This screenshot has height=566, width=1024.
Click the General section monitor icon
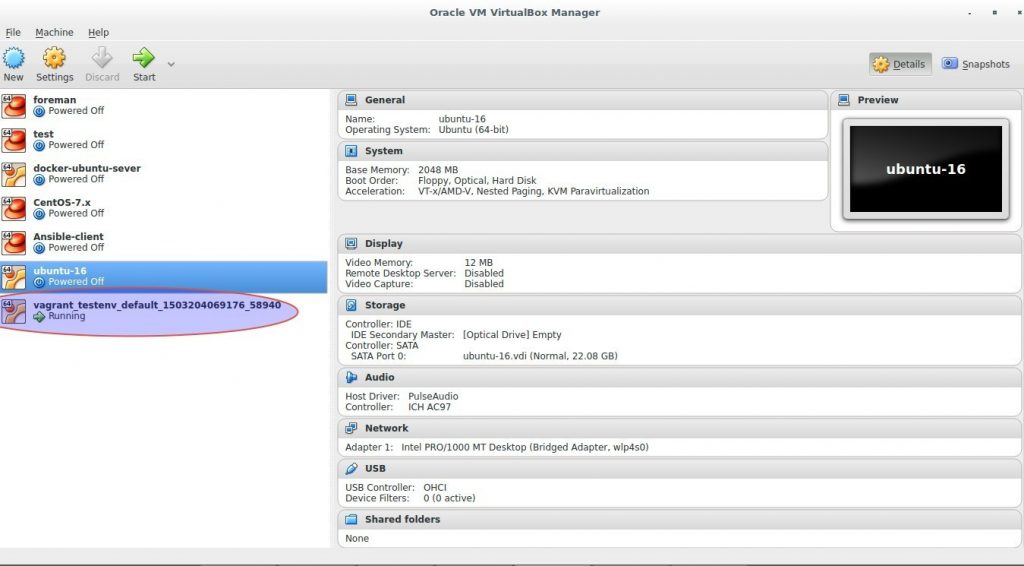[351, 100]
